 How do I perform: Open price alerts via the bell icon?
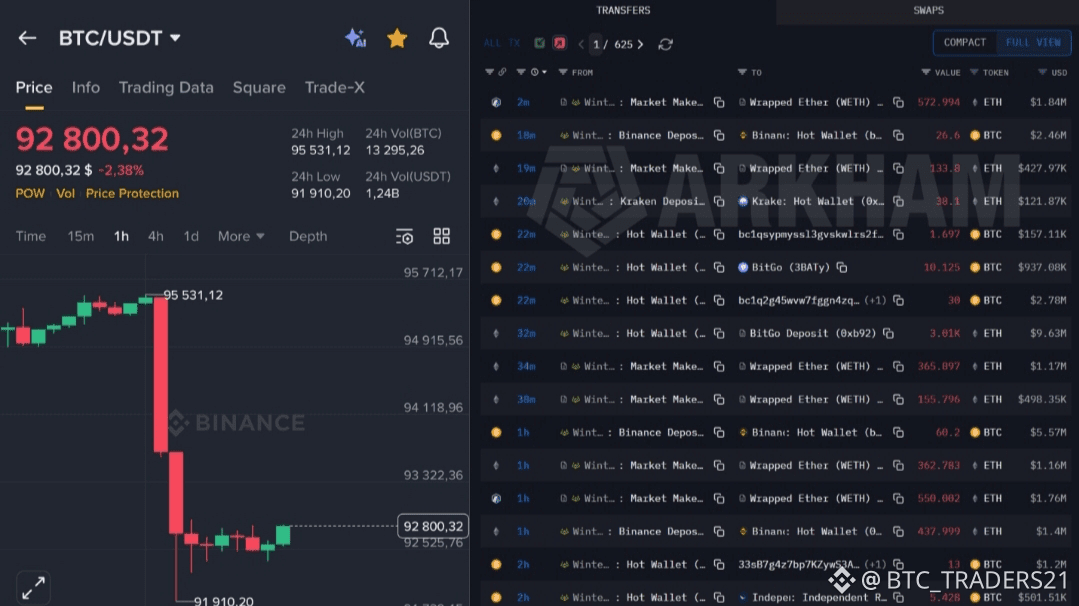pyautogui.click(x=439, y=38)
